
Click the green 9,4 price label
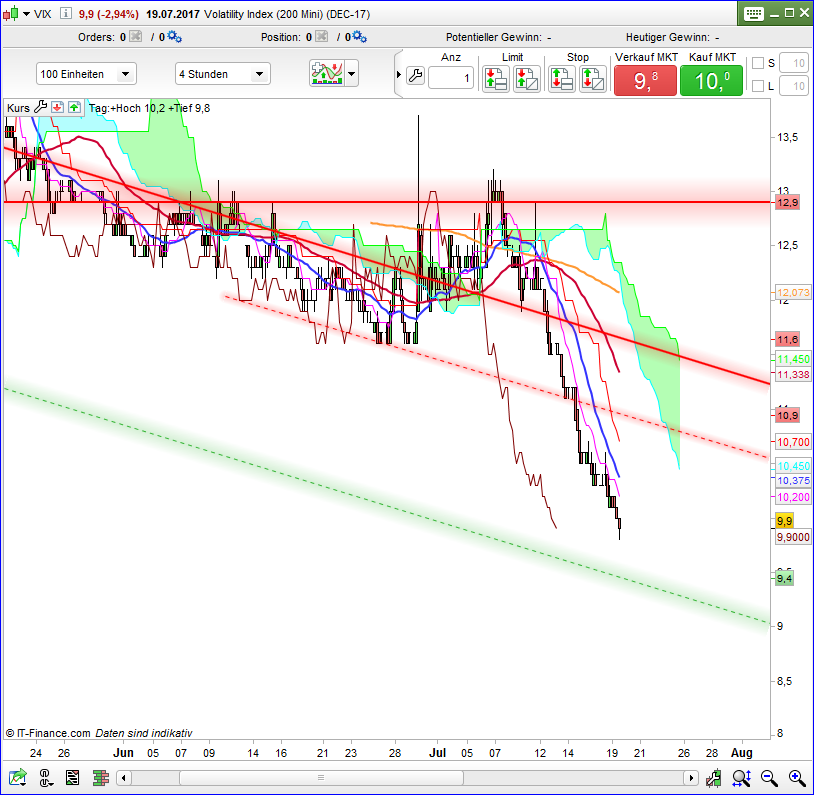[x=784, y=578]
